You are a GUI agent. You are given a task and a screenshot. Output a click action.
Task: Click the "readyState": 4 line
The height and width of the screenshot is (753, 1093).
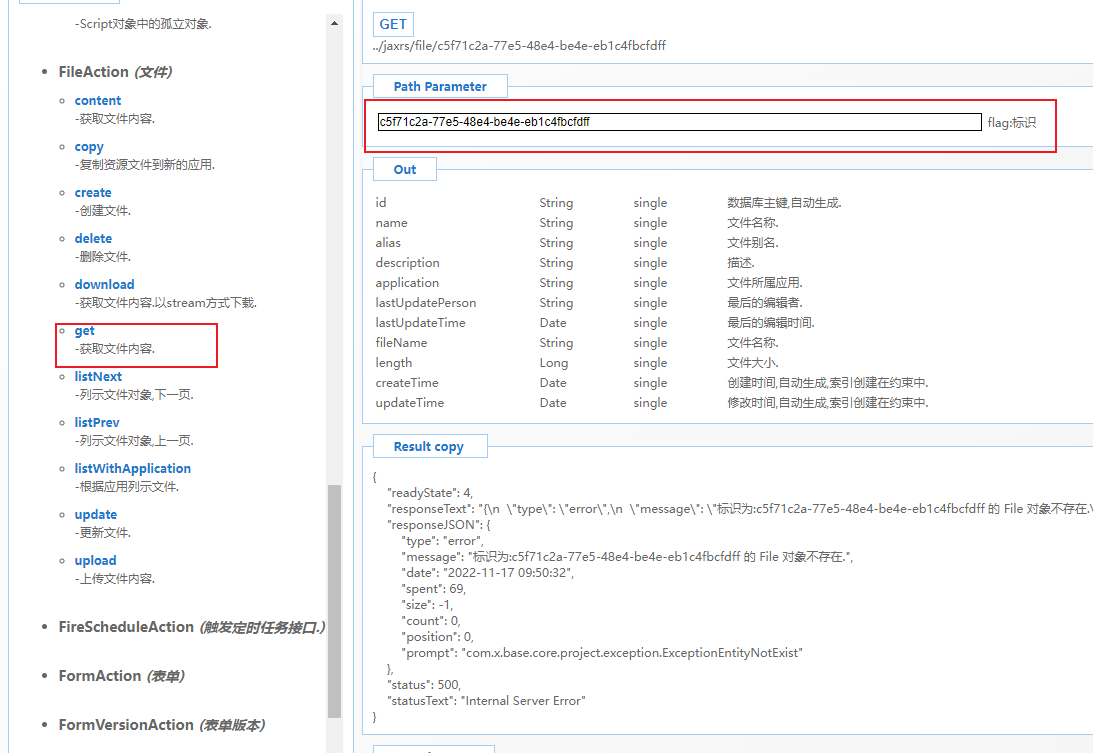tap(430, 492)
